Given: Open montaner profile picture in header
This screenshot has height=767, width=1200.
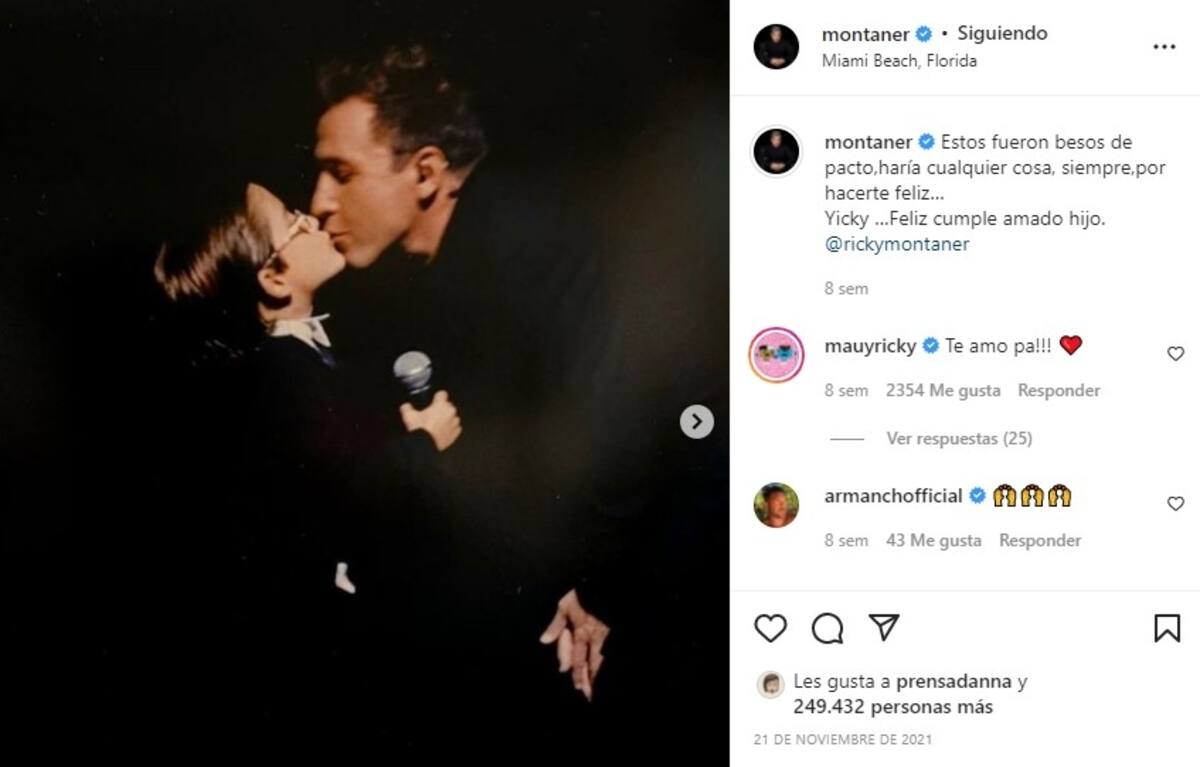Looking at the screenshot, I should tap(776, 47).
